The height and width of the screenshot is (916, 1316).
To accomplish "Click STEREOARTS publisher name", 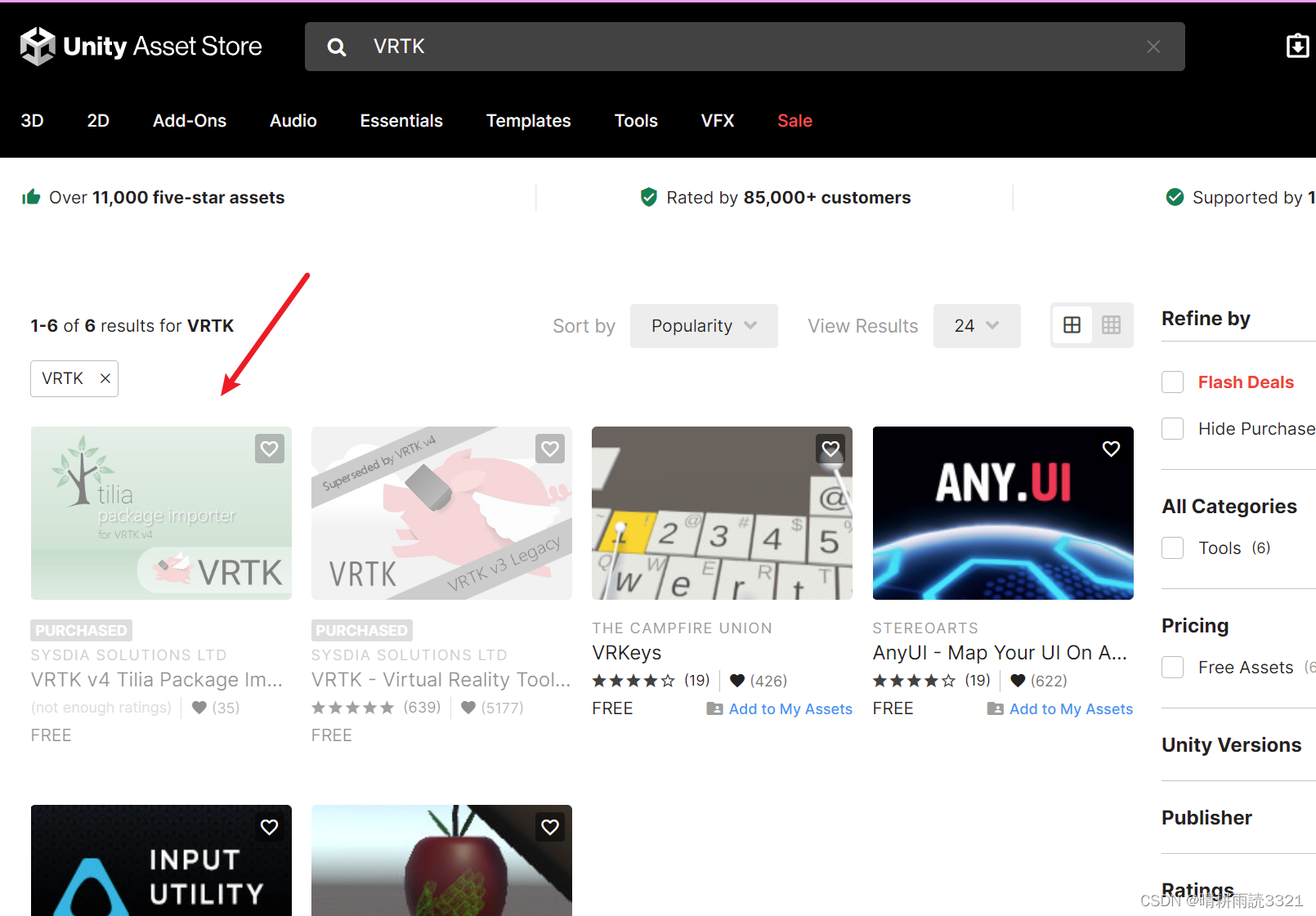I will [925, 628].
